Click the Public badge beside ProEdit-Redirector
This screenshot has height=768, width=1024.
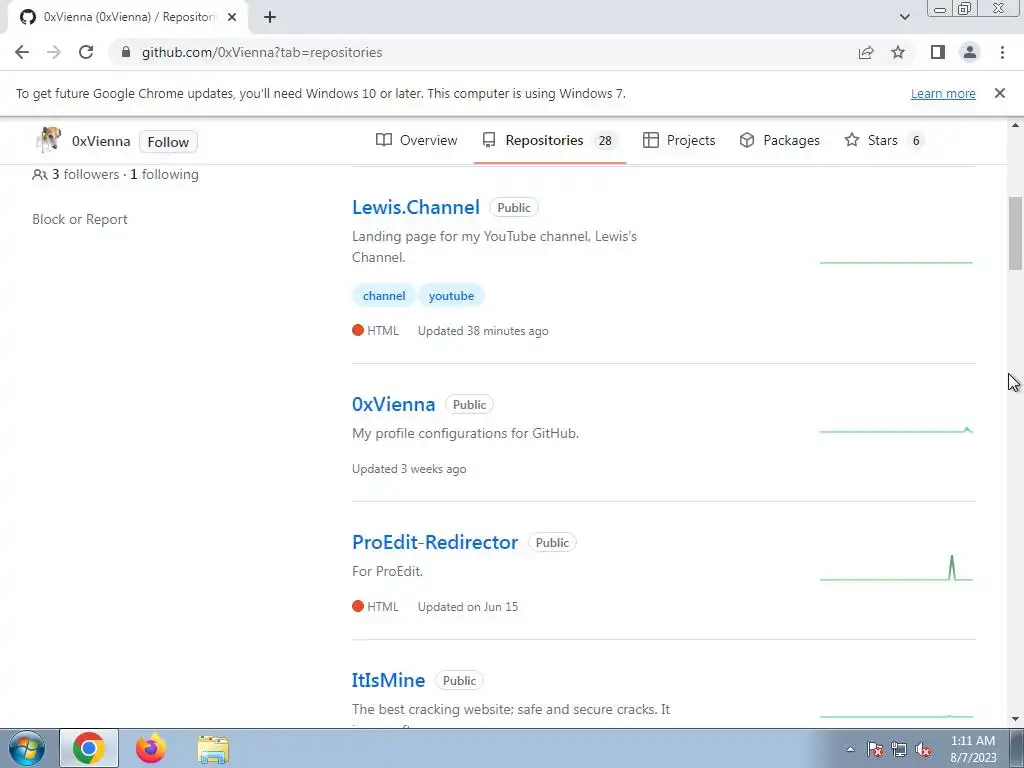point(552,543)
